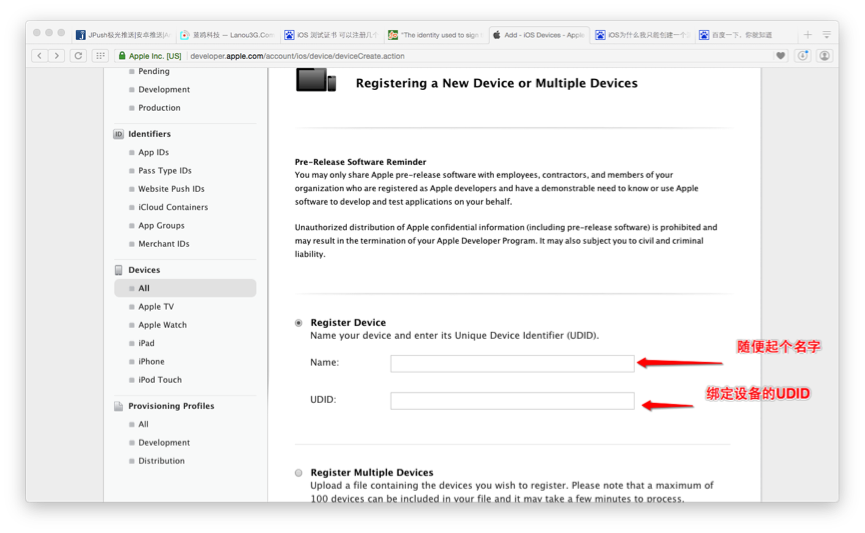Go forward to the next page

[56, 56]
